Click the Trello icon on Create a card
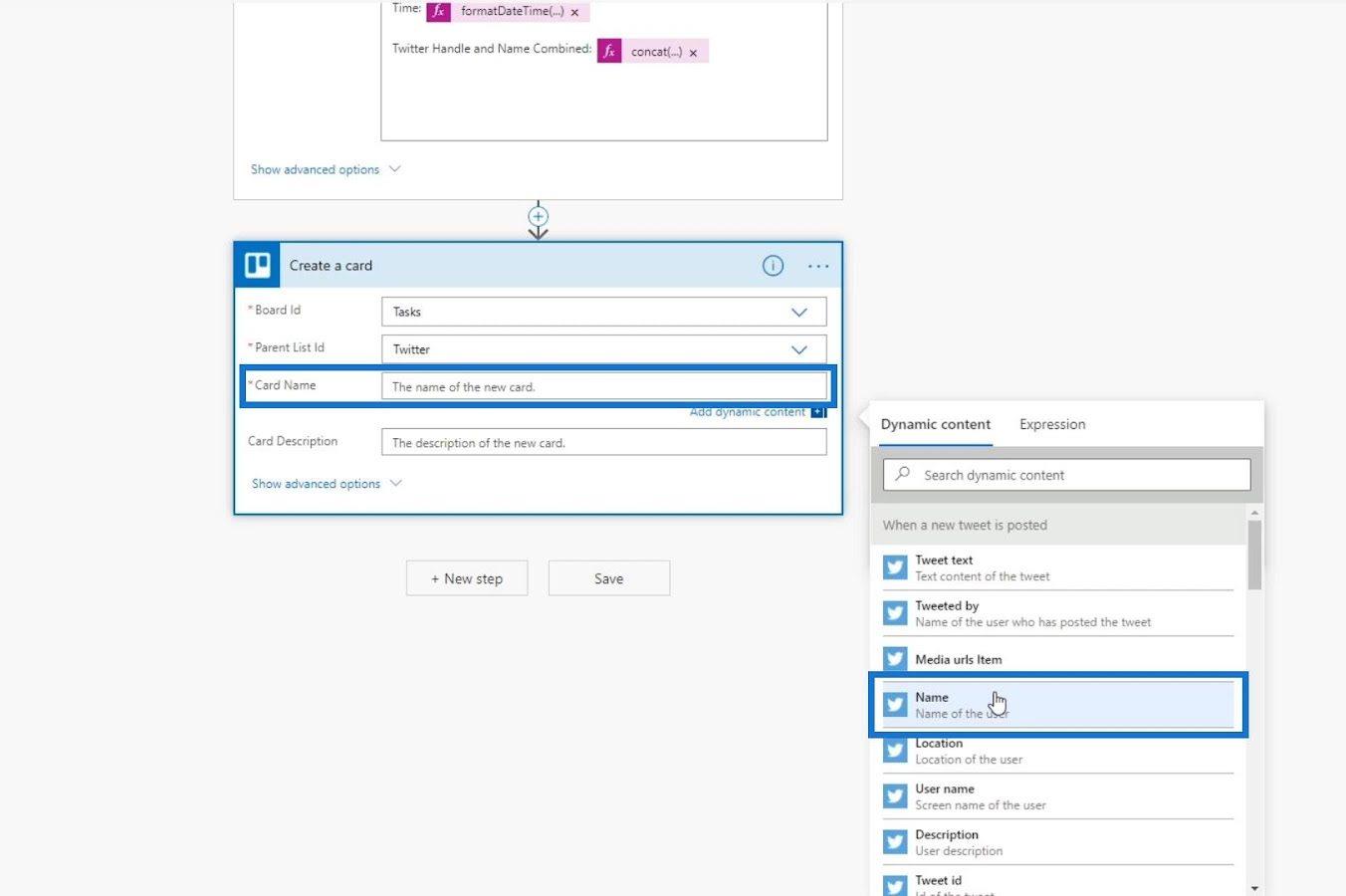 coord(258,265)
